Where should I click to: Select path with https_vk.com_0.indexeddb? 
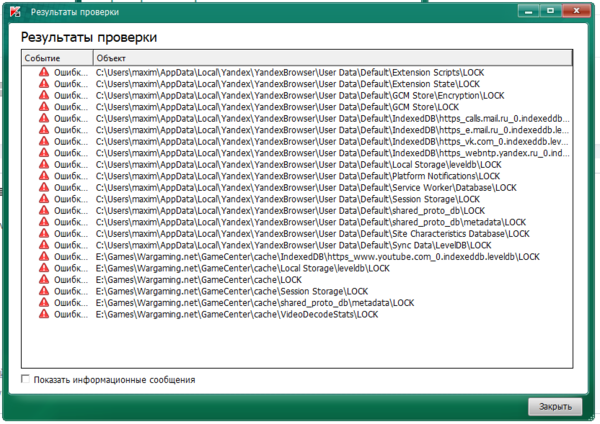[333, 142]
